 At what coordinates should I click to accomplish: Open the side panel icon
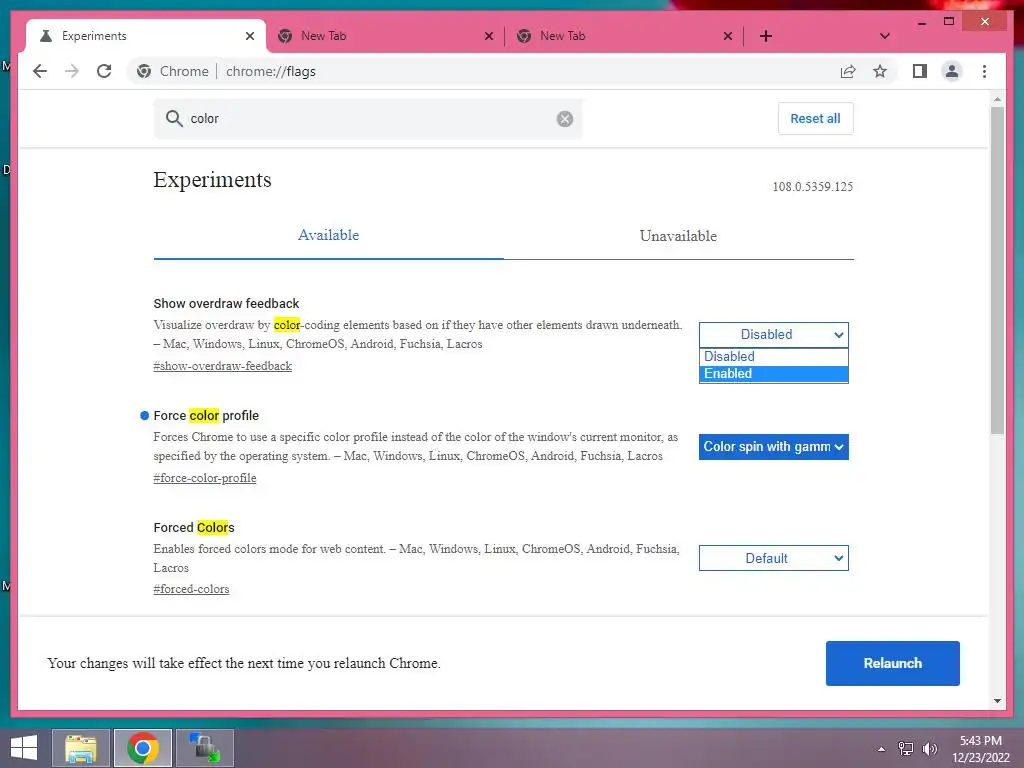(x=920, y=71)
